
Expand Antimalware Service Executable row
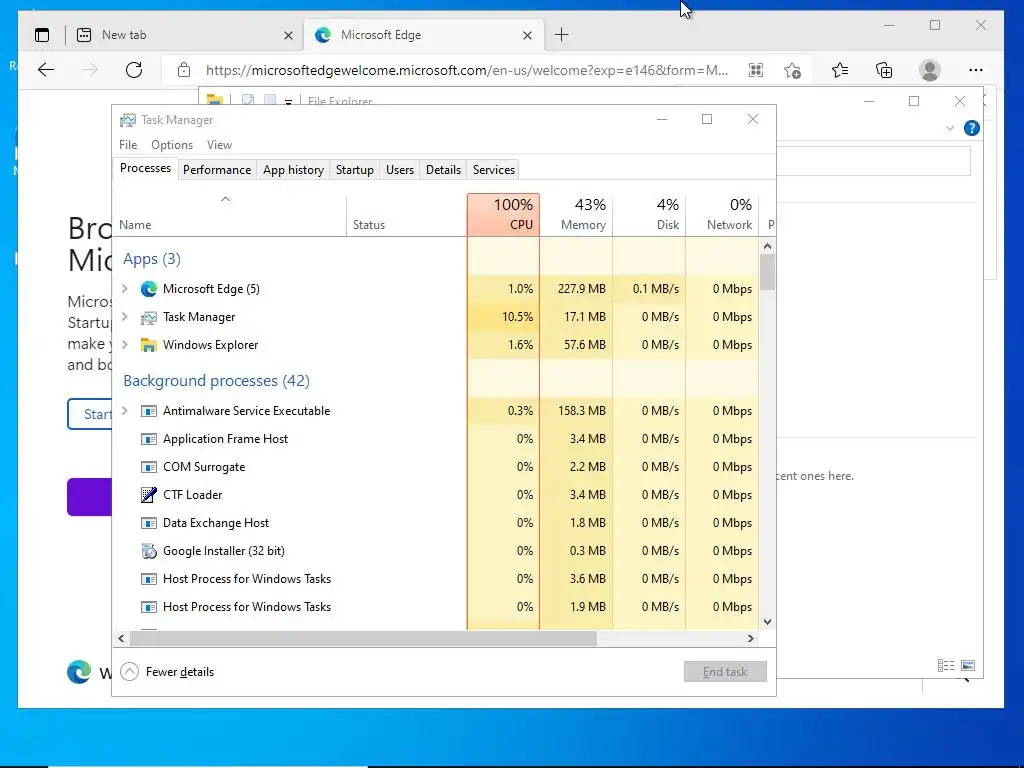pyautogui.click(x=125, y=410)
